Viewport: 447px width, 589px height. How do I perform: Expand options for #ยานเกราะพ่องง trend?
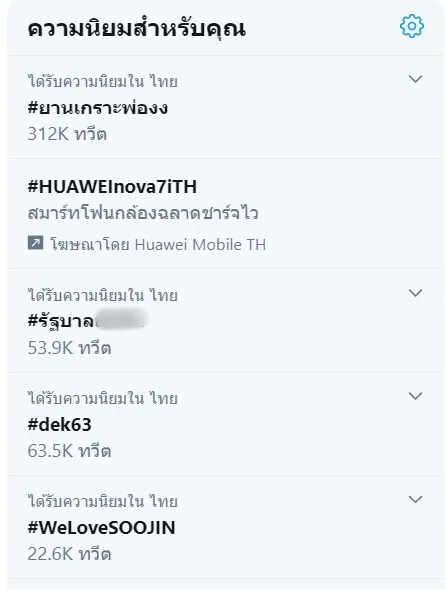(415, 79)
